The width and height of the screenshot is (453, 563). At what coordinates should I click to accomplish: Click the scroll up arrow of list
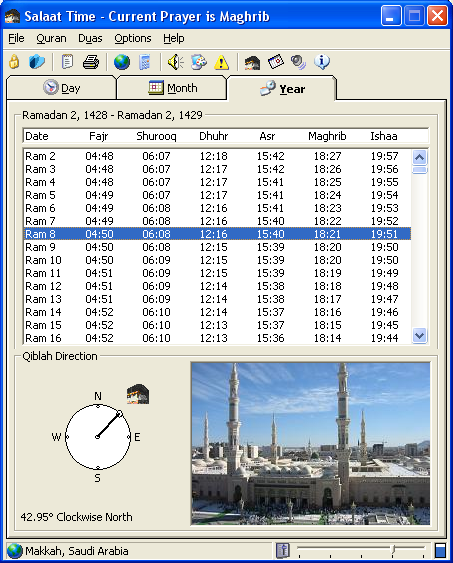pos(419,157)
